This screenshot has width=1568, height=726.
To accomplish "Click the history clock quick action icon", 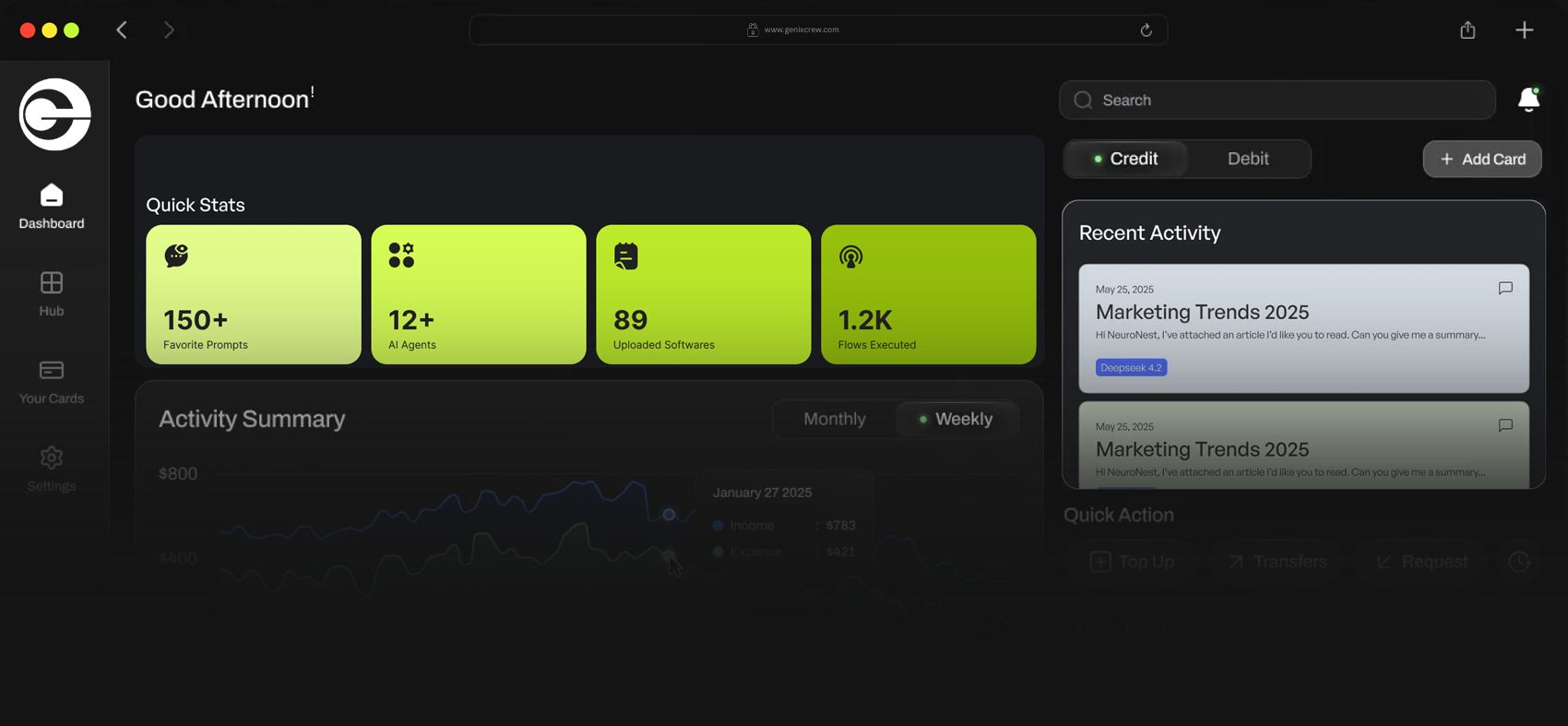I will (1519, 561).
